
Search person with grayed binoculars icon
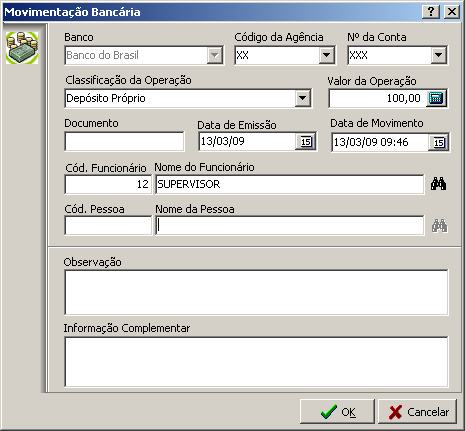pyautogui.click(x=439, y=226)
